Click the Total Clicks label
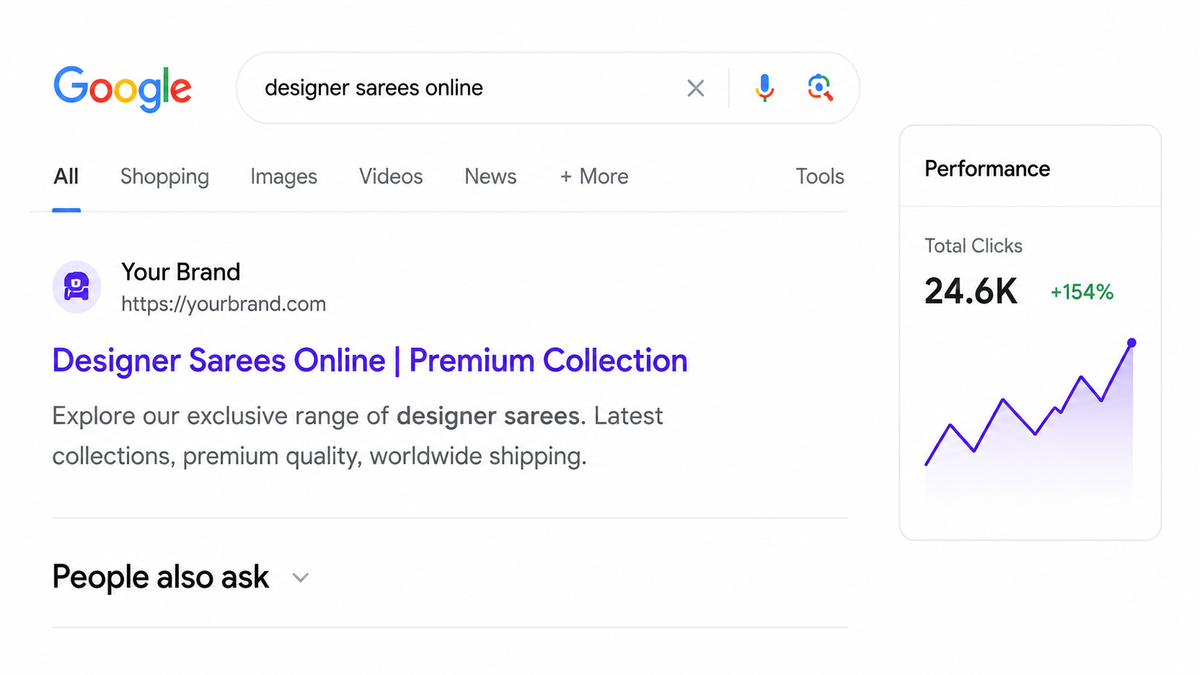This screenshot has width=1200, height=675. pos(974,246)
